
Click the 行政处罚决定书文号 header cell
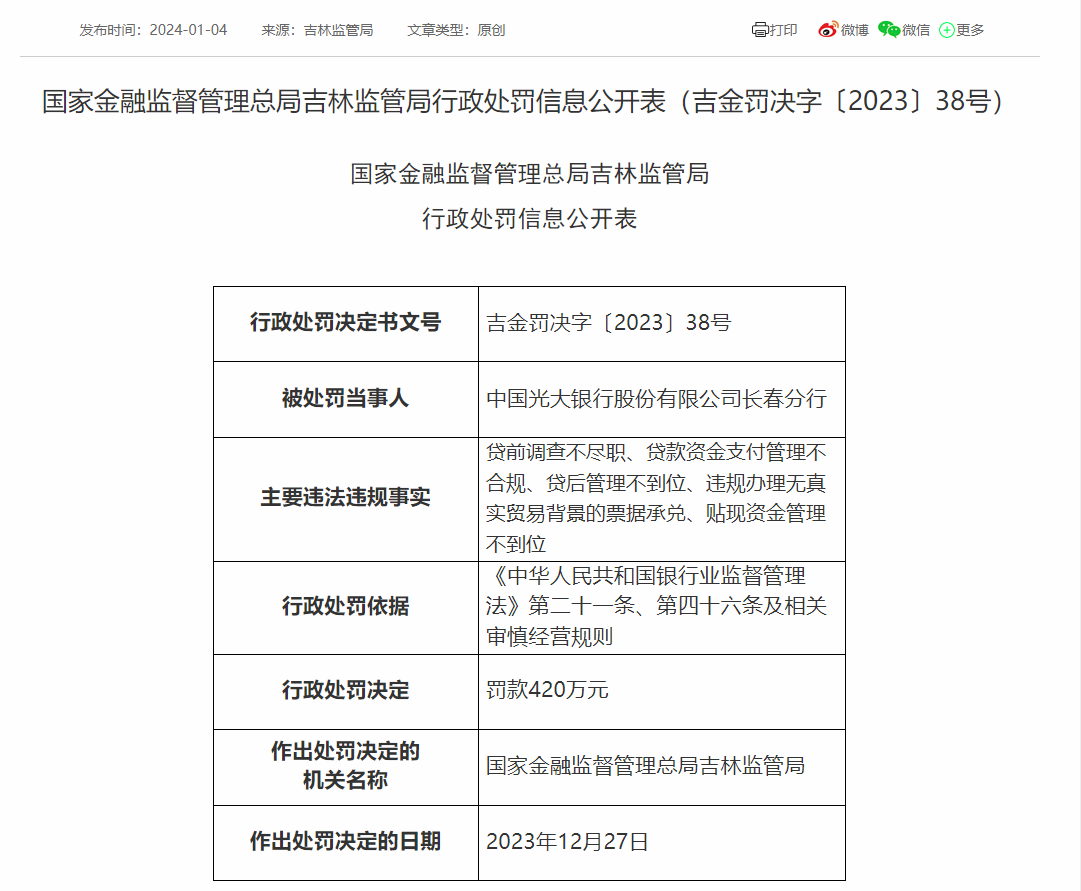click(x=346, y=323)
